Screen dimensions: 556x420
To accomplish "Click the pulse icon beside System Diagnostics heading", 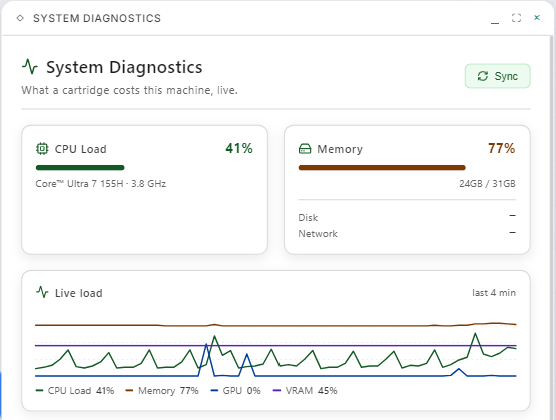I will [30, 67].
